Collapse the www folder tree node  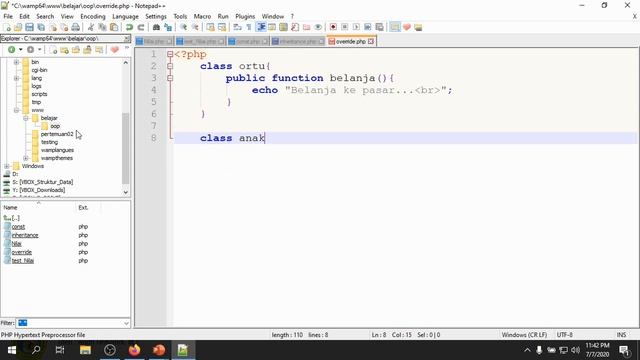(x=16, y=110)
